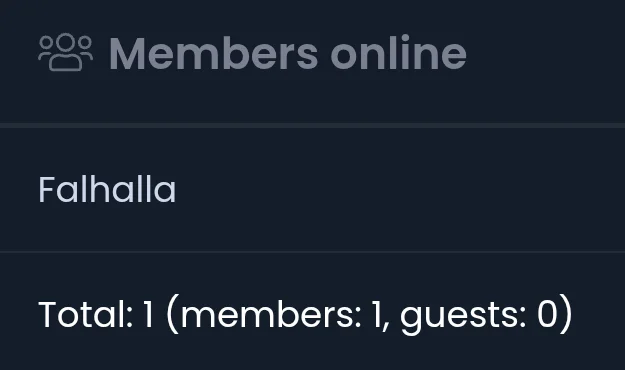Click the Falhalla name in the list
This screenshot has height=370, width=625.
pyautogui.click(x=107, y=190)
